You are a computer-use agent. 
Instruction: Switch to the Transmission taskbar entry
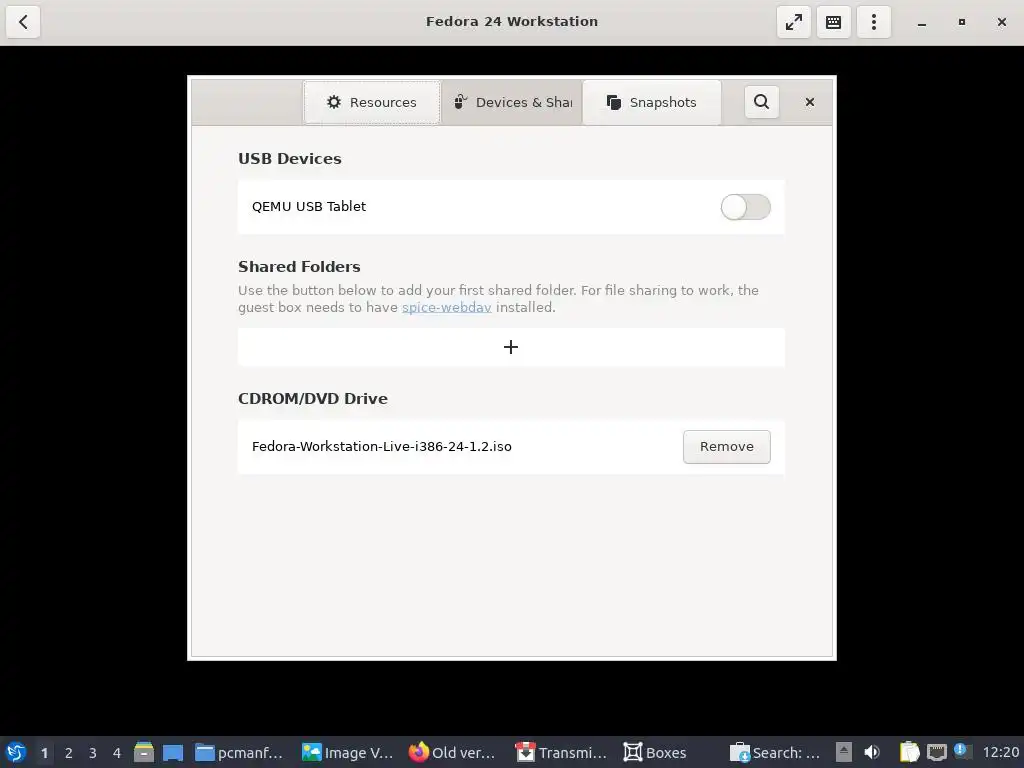coord(561,753)
